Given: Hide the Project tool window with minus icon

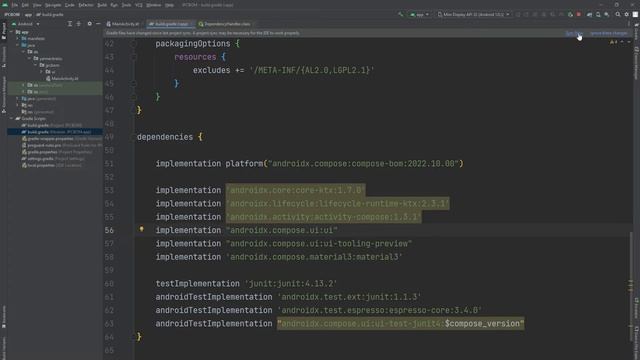Looking at the screenshot, I should tap(98, 24).
